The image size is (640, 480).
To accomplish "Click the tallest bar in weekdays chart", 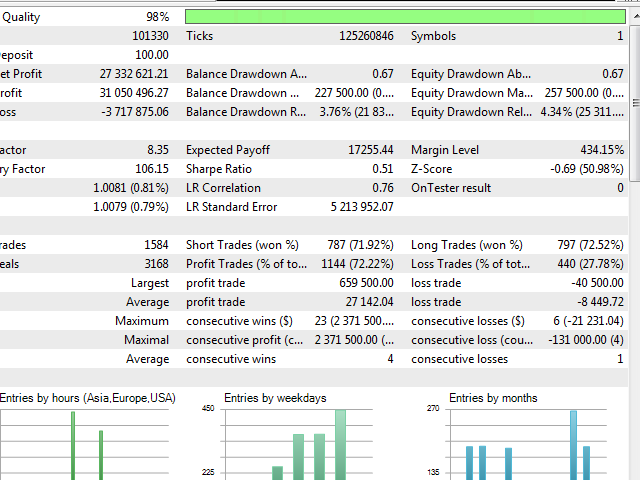I will 341,444.
